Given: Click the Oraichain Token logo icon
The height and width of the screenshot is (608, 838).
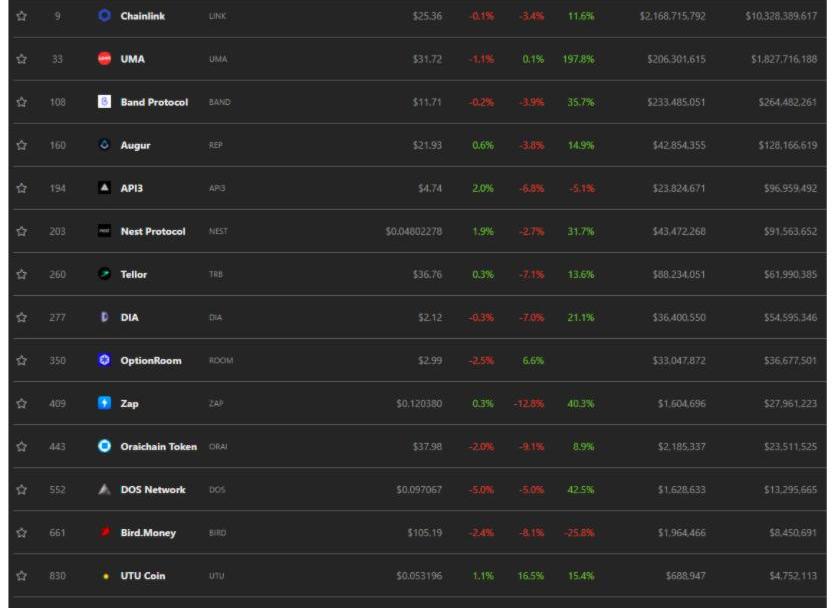Looking at the screenshot, I should point(105,446).
